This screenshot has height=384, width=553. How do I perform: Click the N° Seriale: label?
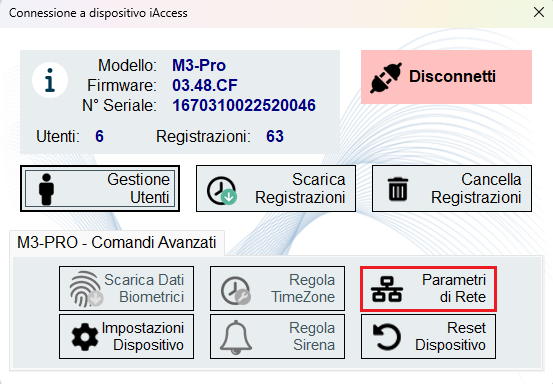coord(120,105)
